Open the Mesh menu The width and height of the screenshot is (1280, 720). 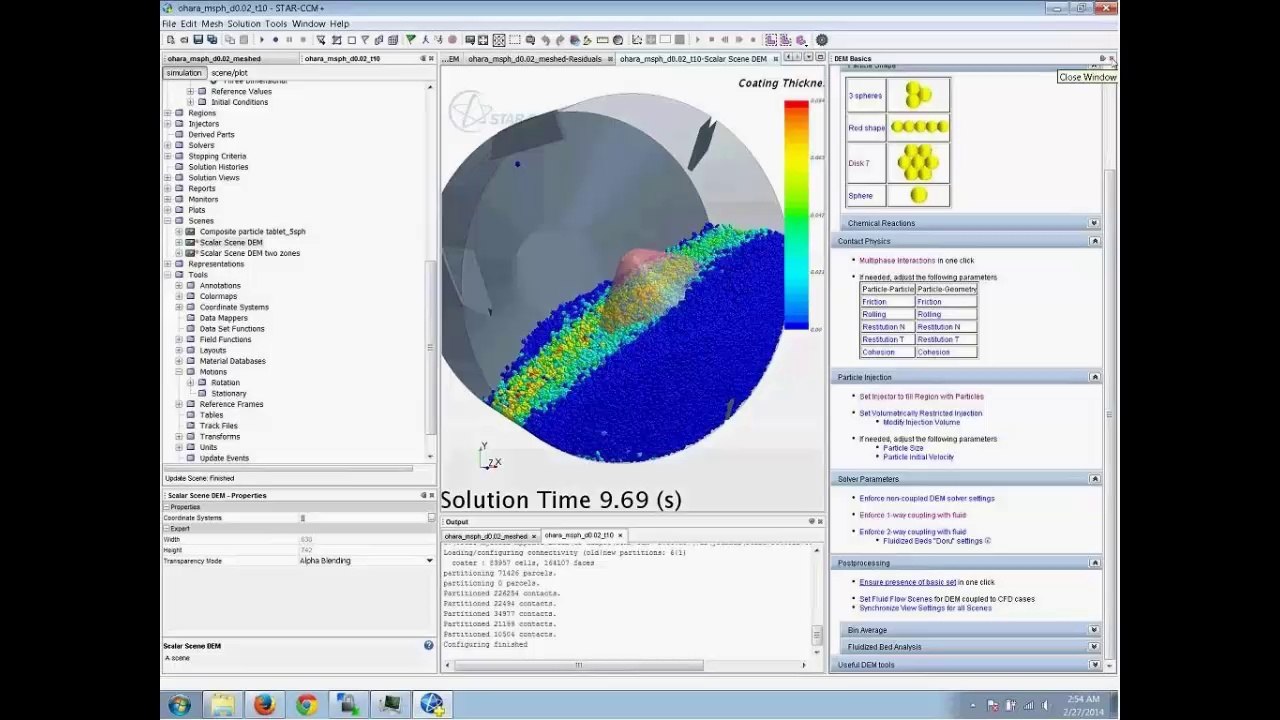(x=212, y=24)
